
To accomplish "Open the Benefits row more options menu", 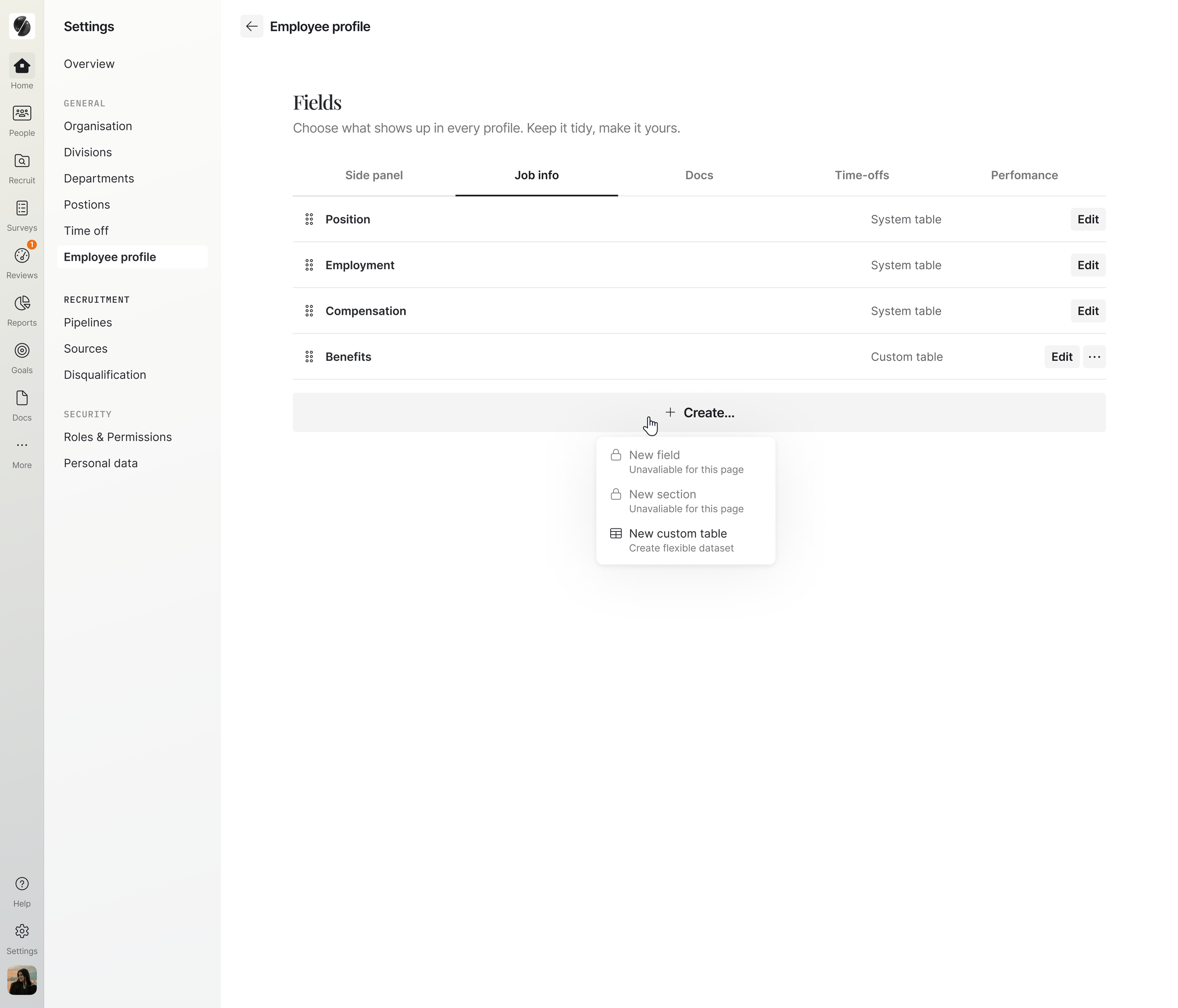I will [x=1094, y=357].
